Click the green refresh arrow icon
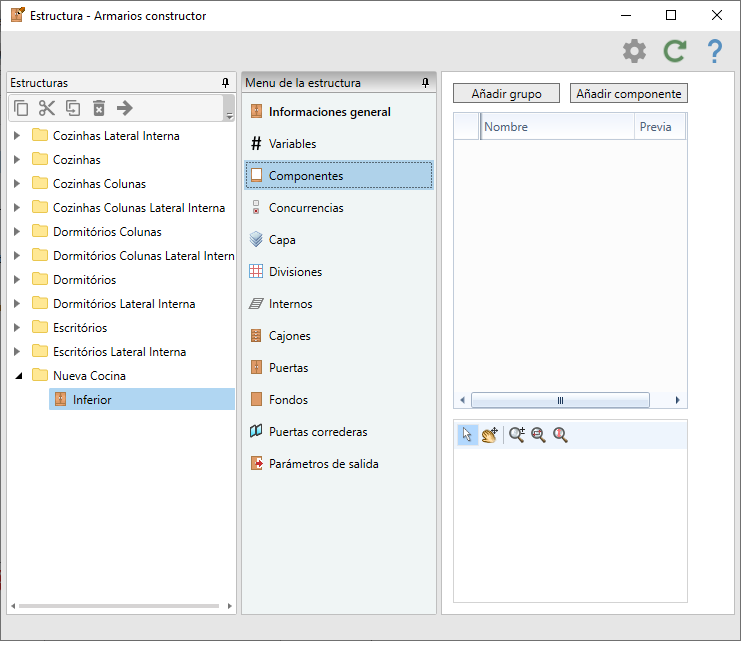753x656 pixels. pos(675,51)
